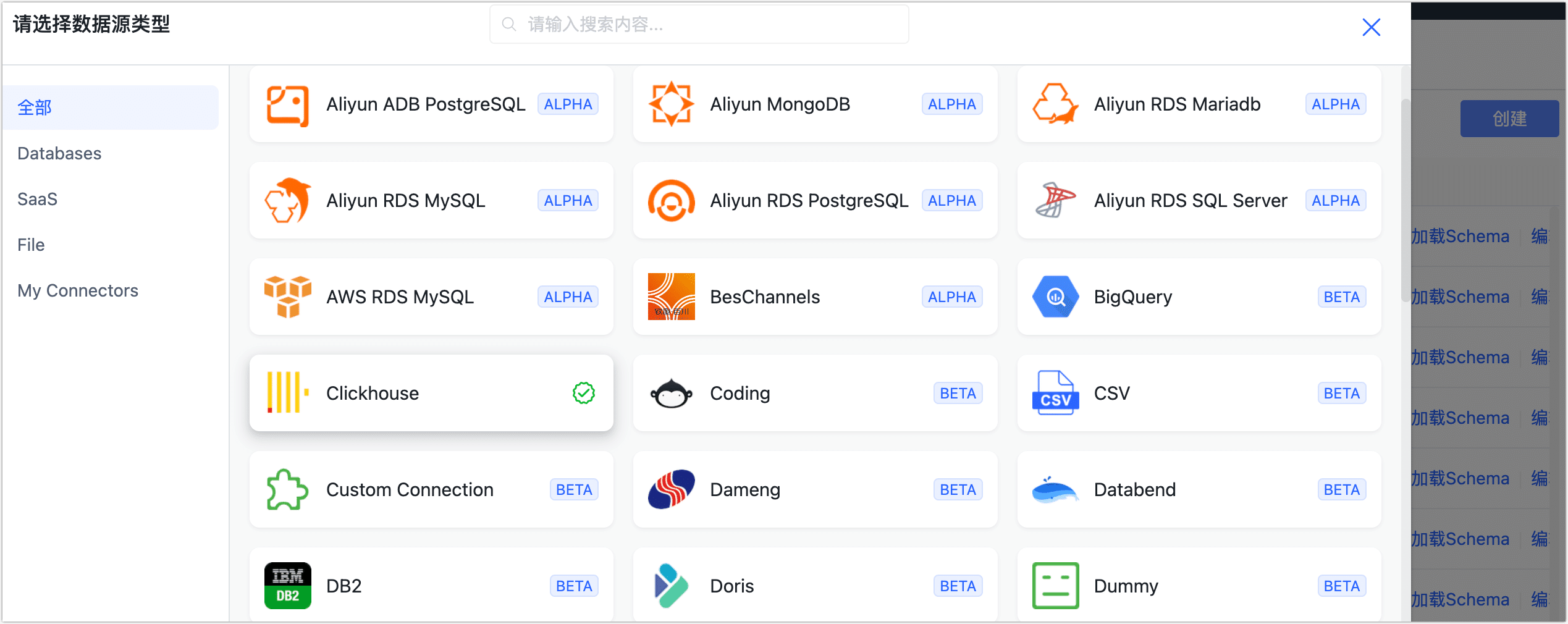Click the green verified checkmark on Clickhouse
The image size is (1568, 624).
(583, 393)
